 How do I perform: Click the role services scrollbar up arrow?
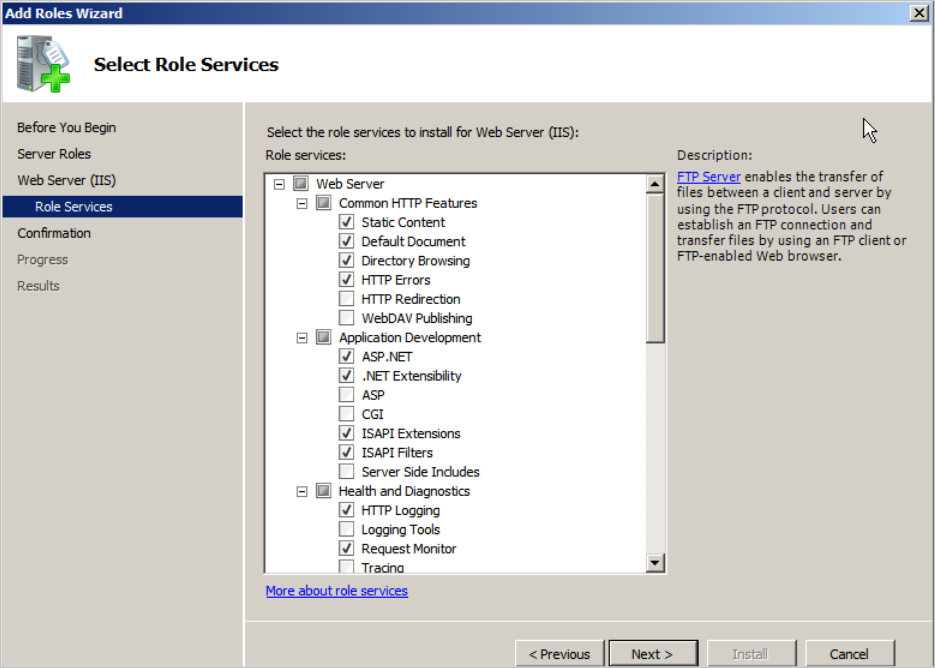coord(655,184)
